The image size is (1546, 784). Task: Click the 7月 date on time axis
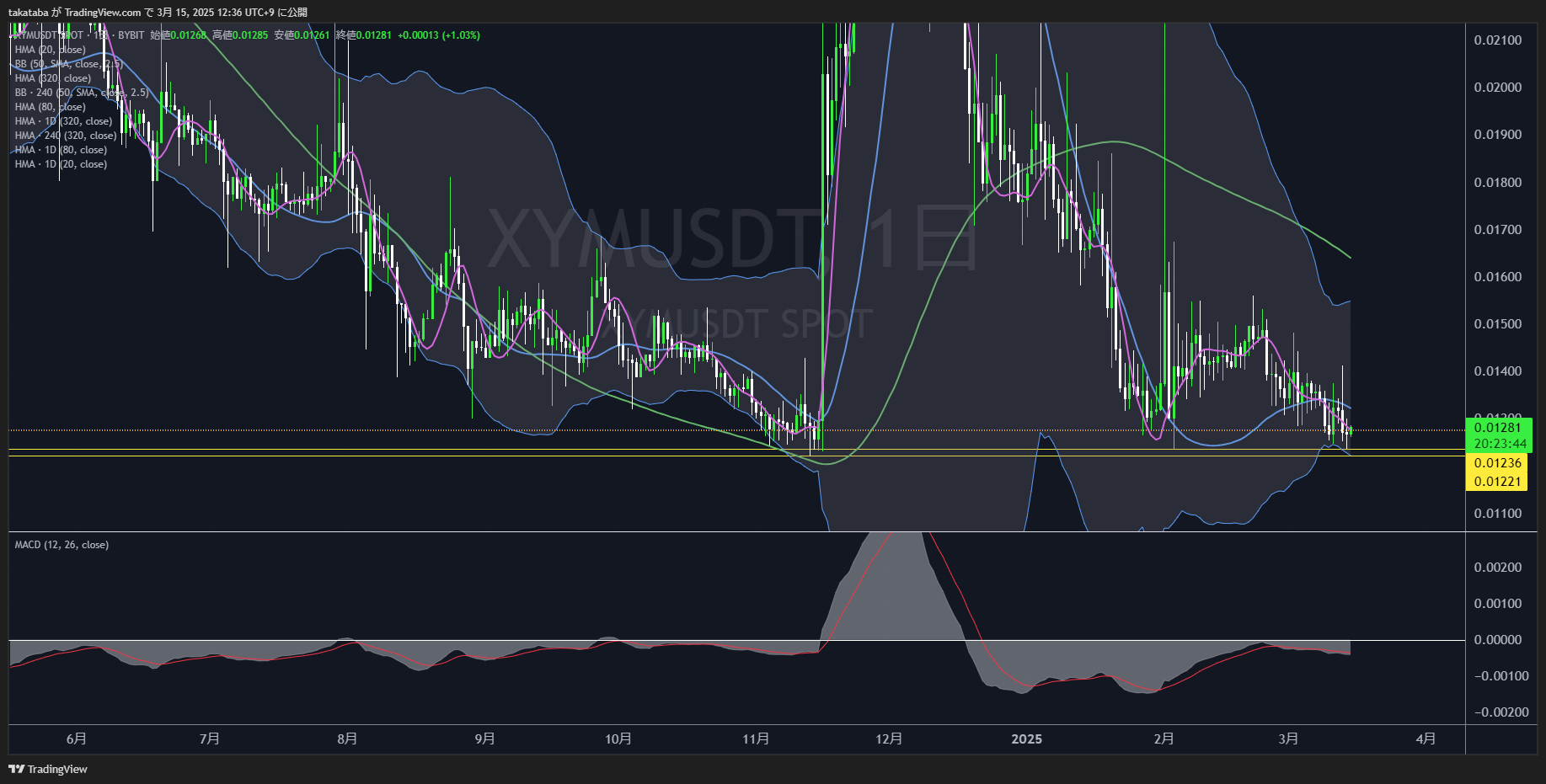point(210,739)
